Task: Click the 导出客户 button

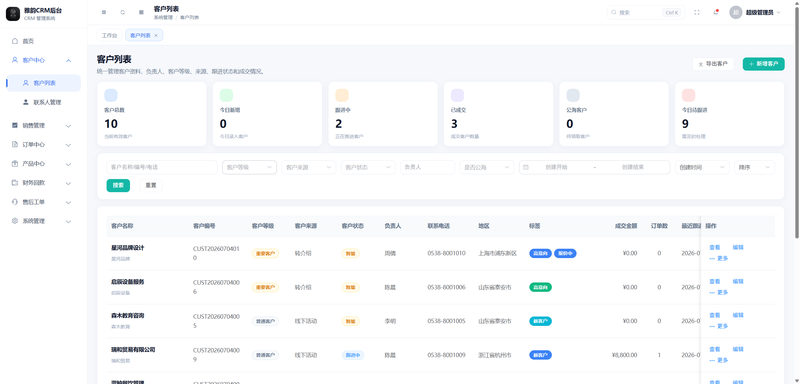Action: 713,64
